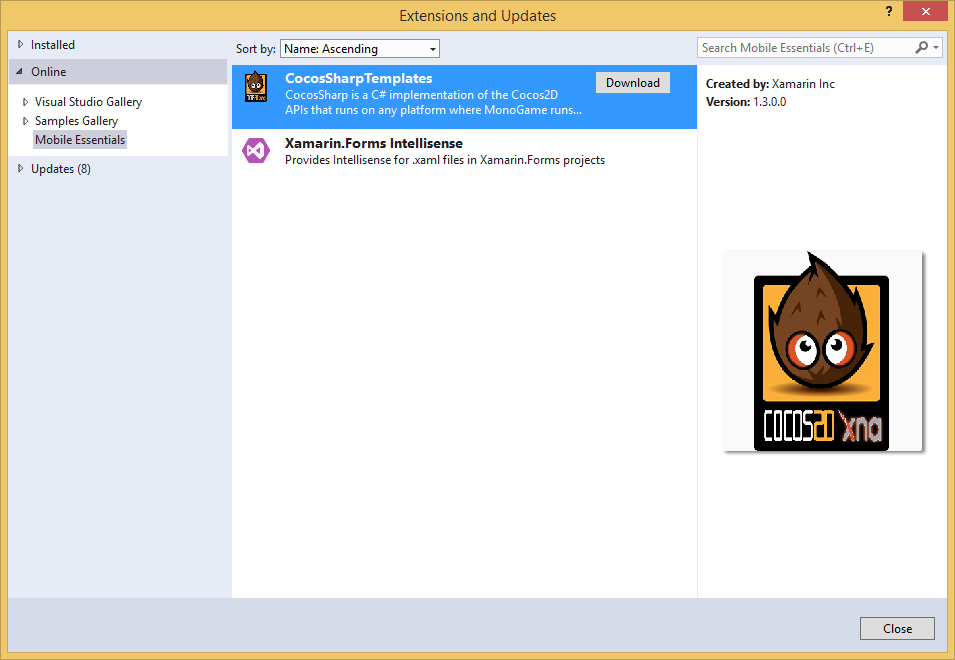The height and width of the screenshot is (660, 955).
Task: Select the Updates (8) label
Action: pos(61,169)
